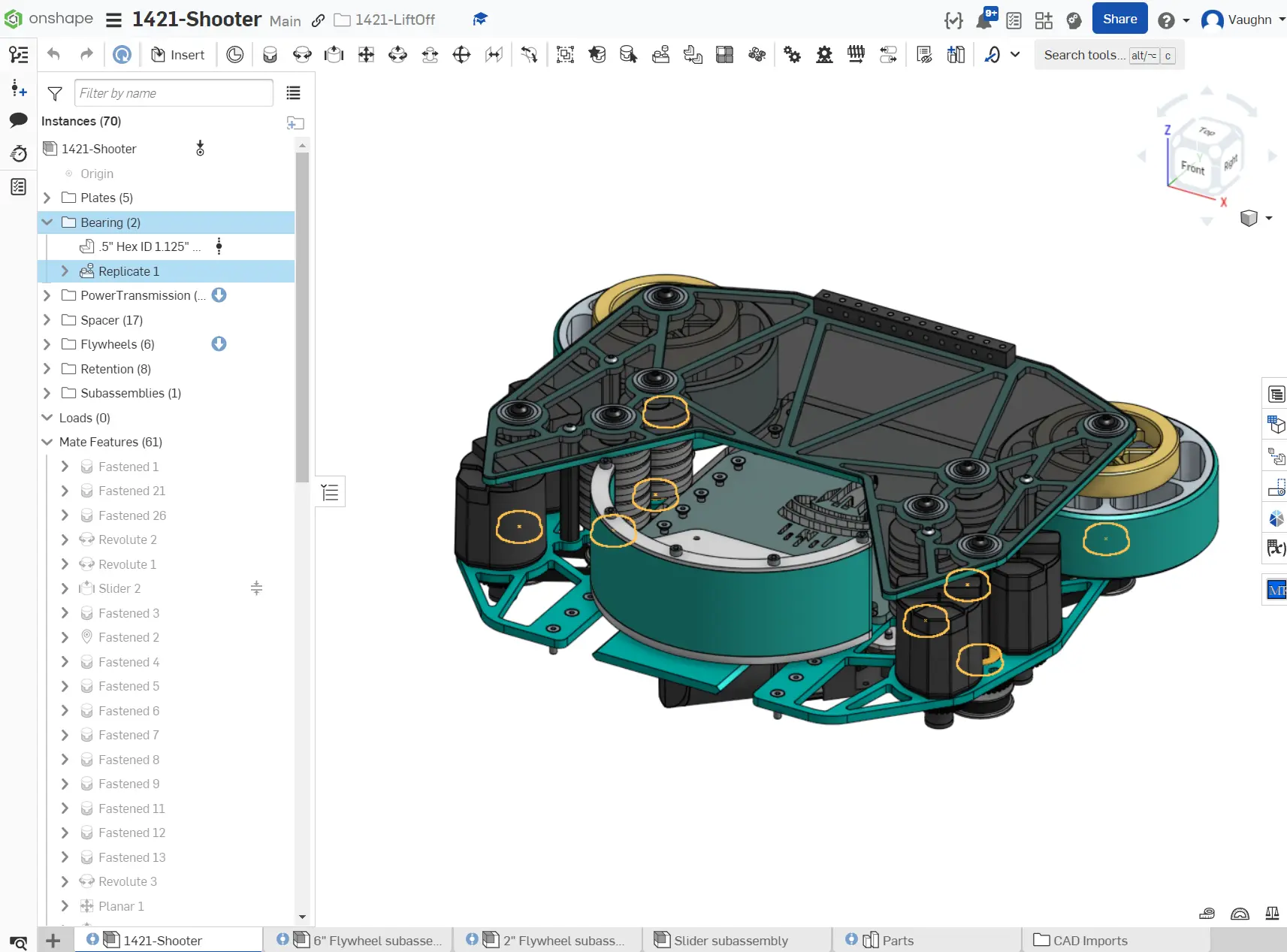Click the Insert parts button
This screenshot has width=1287, height=952.
click(x=178, y=55)
